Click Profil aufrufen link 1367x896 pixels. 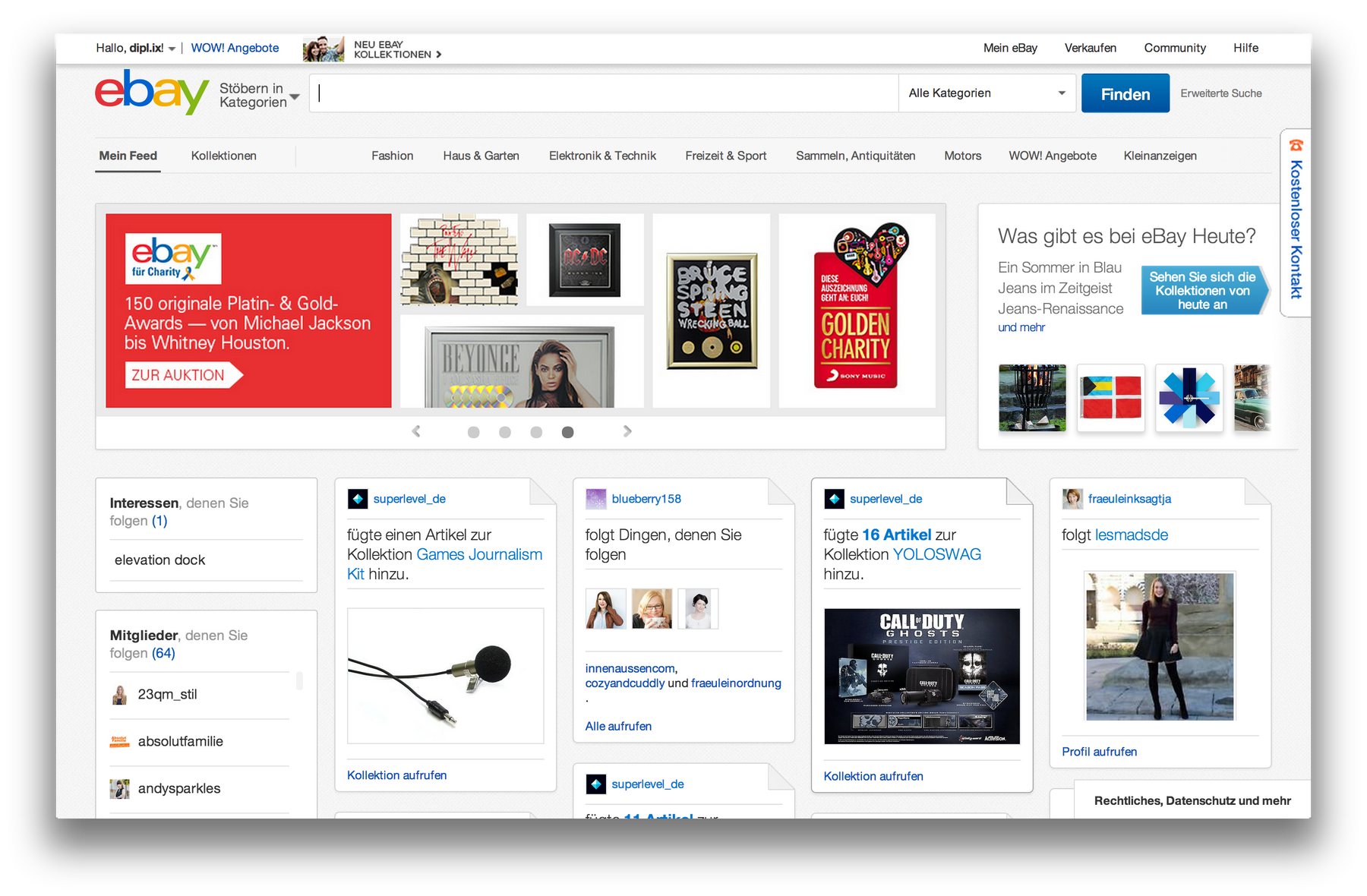(x=1099, y=752)
